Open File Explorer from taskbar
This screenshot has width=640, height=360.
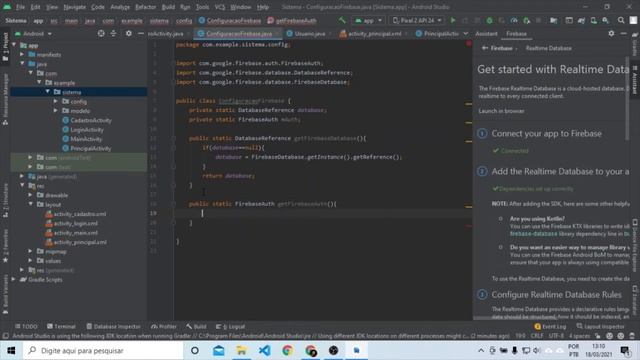coord(241,350)
